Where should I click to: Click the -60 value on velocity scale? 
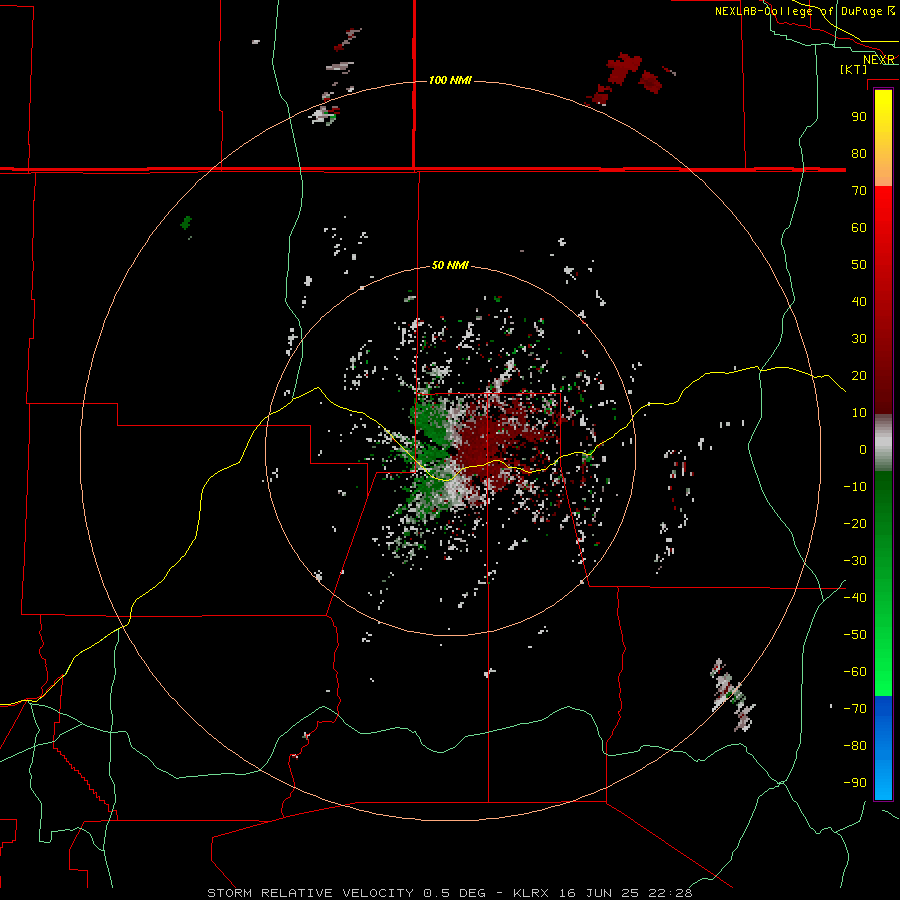click(x=855, y=672)
